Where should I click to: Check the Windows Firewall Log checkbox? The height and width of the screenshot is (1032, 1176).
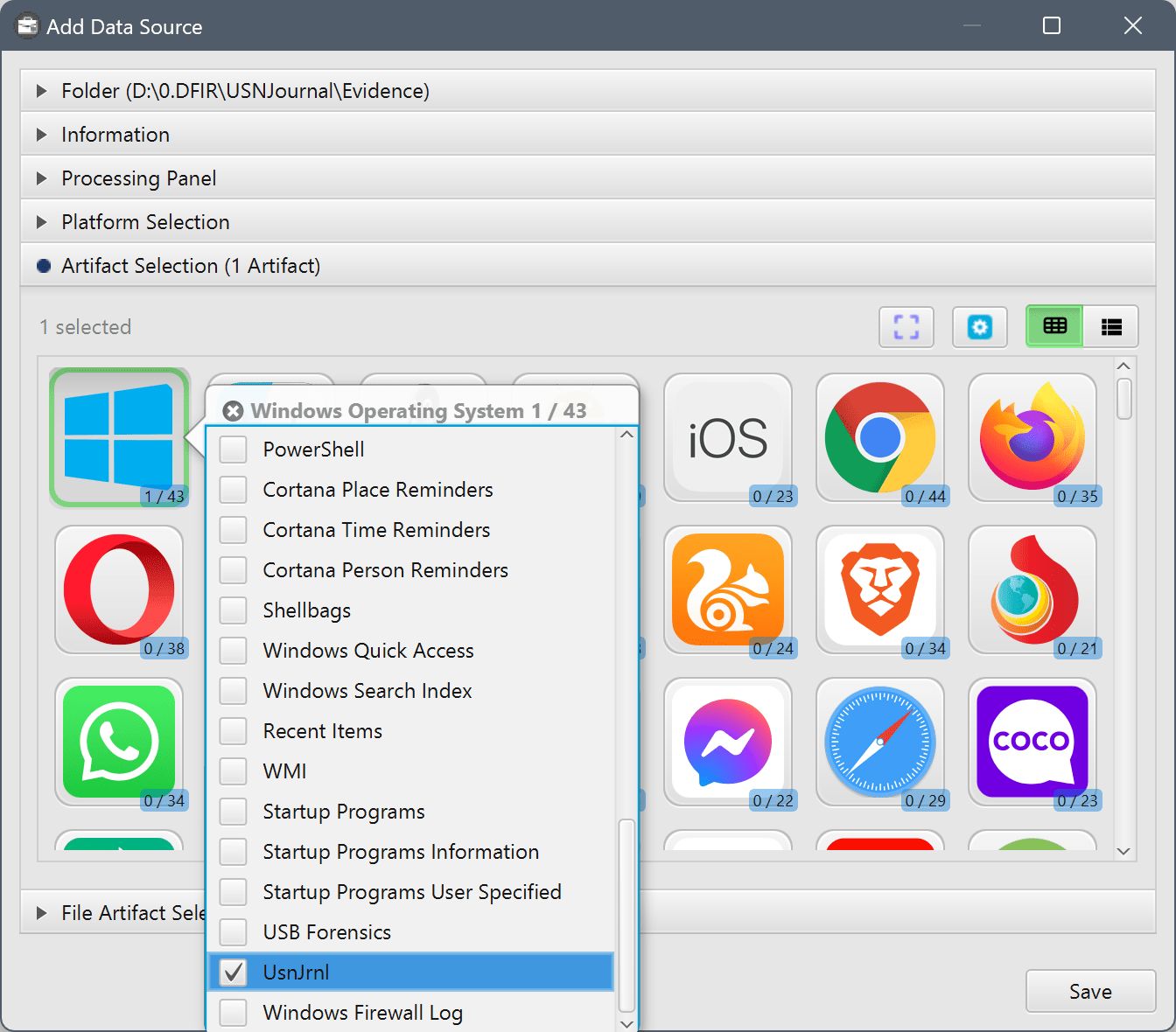click(233, 1013)
